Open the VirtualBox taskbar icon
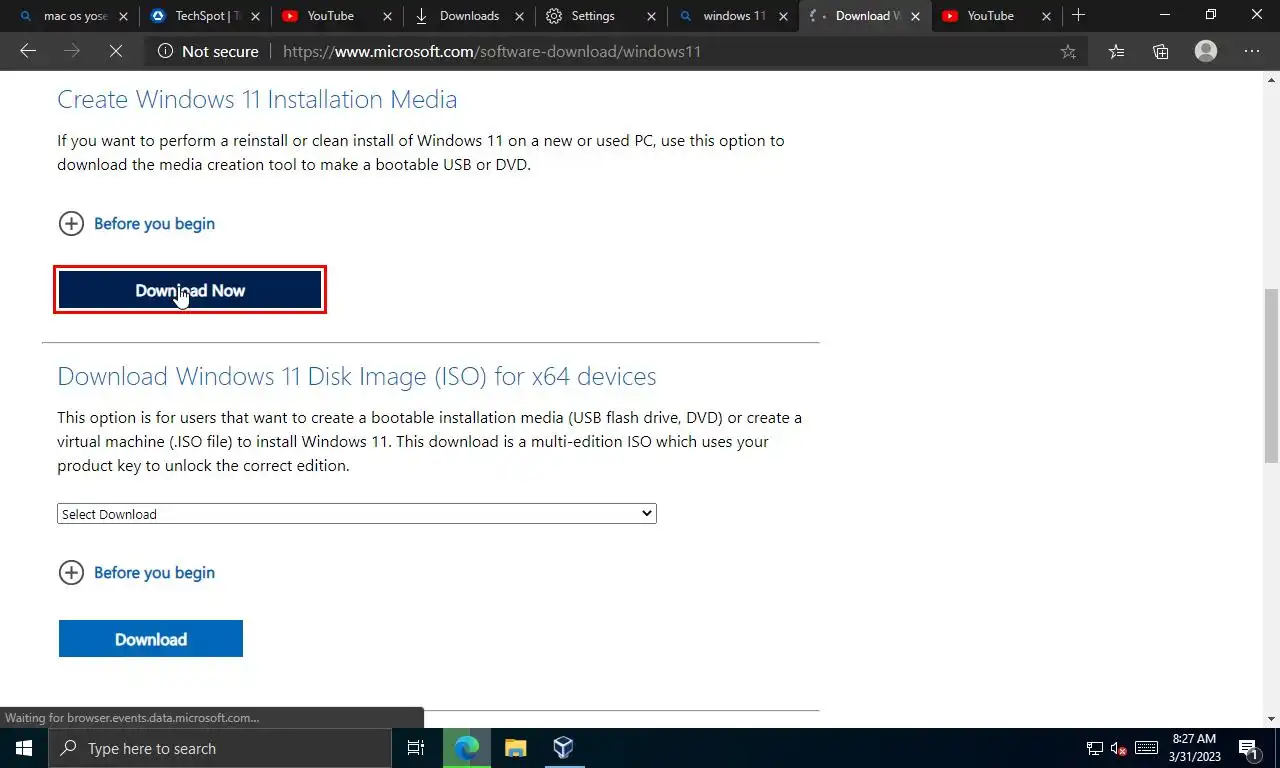The height and width of the screenshot is (768, 1280). pos(563,748)
